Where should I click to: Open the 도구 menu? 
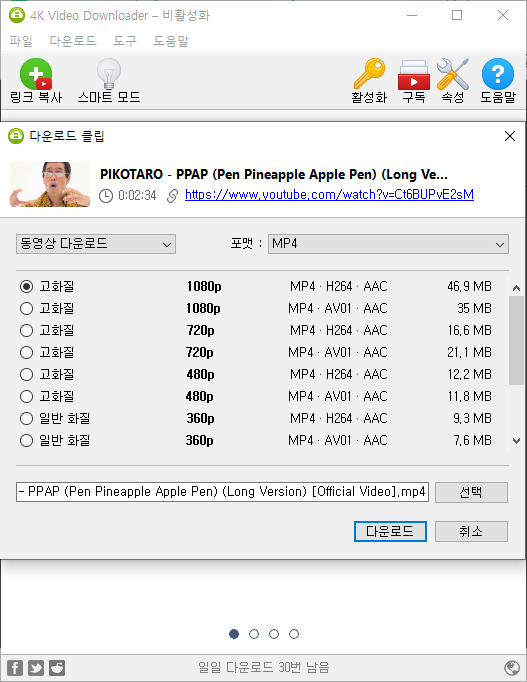125,41
